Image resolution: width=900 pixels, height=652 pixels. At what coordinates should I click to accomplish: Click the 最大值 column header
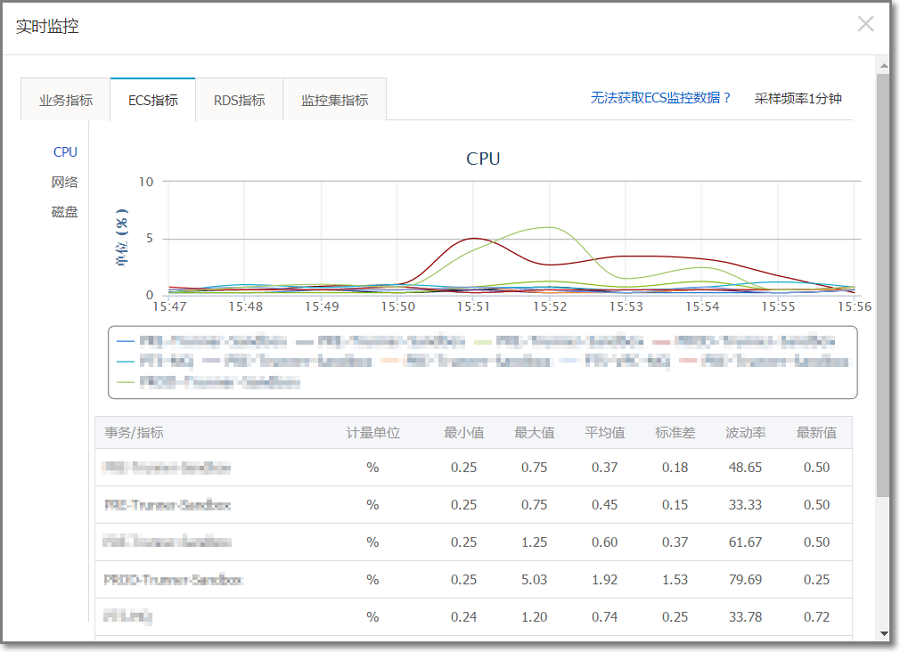click(534, 432)
